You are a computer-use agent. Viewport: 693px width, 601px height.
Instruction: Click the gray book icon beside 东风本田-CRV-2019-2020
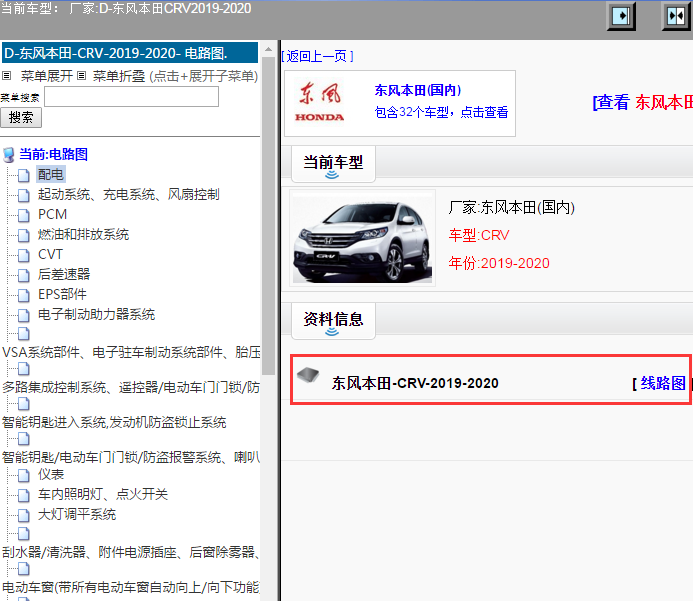(308, 375)
